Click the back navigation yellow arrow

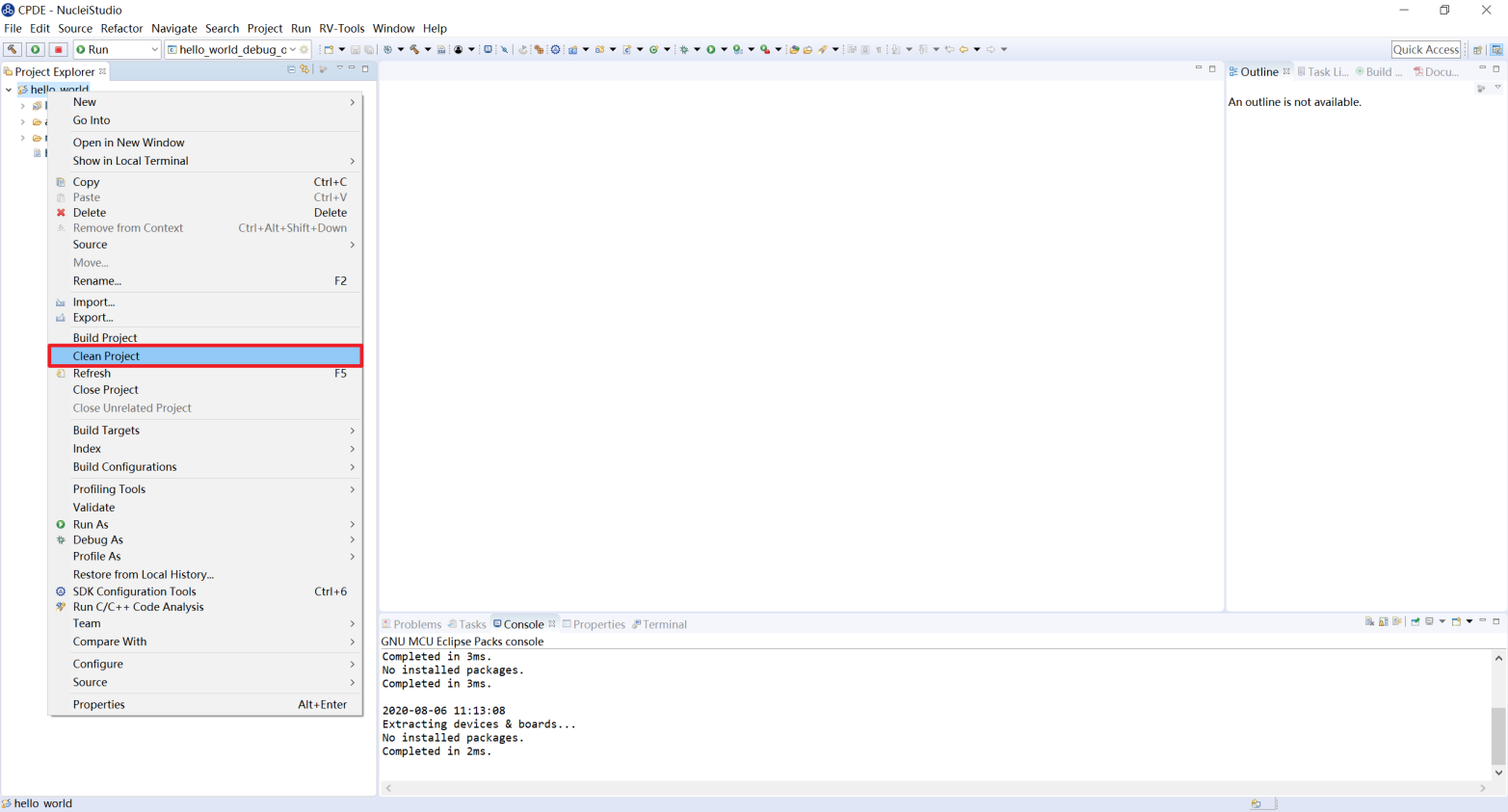964,49
